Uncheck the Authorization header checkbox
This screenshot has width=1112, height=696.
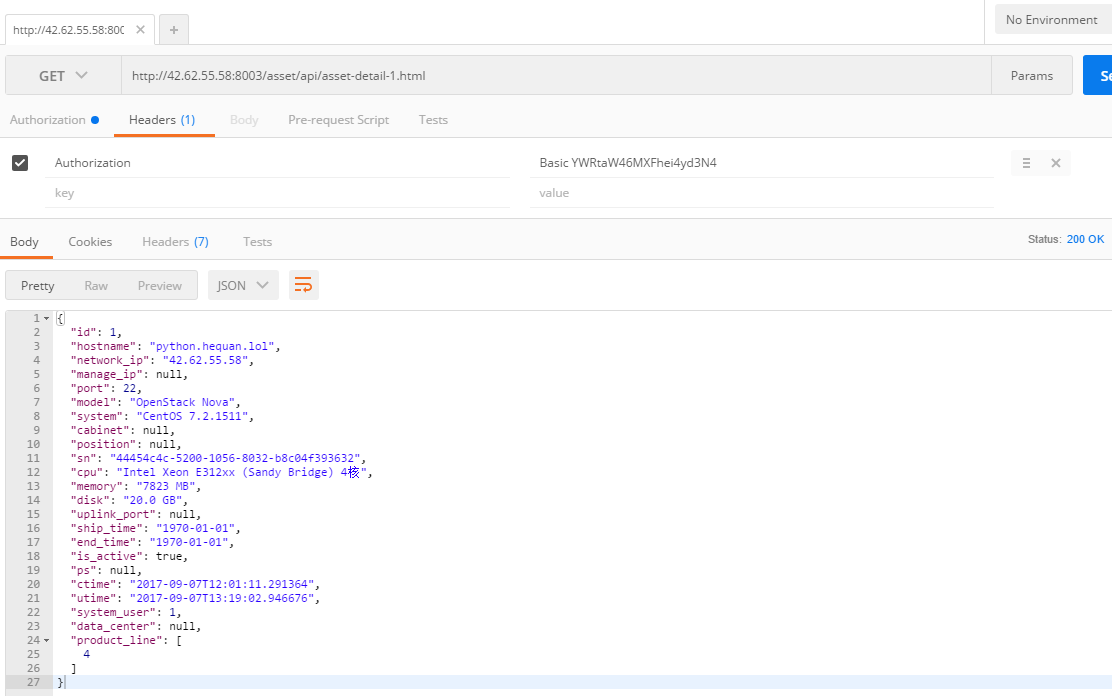(x=20, y=163)
